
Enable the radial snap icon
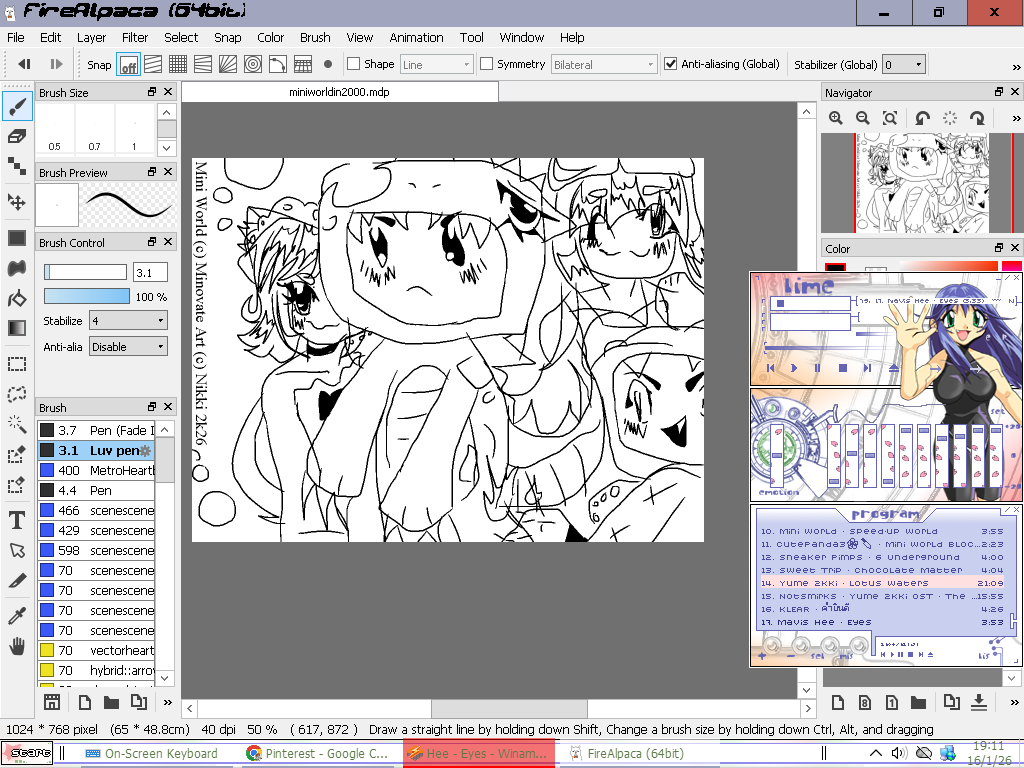click(x=228, y=65)
